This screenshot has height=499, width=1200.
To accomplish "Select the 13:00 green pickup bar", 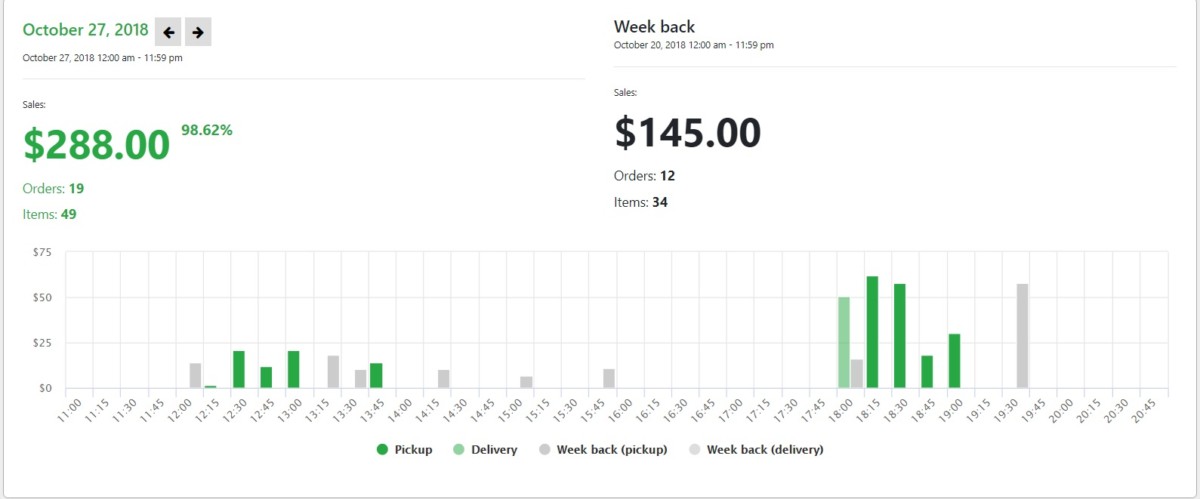I will 293,369.
